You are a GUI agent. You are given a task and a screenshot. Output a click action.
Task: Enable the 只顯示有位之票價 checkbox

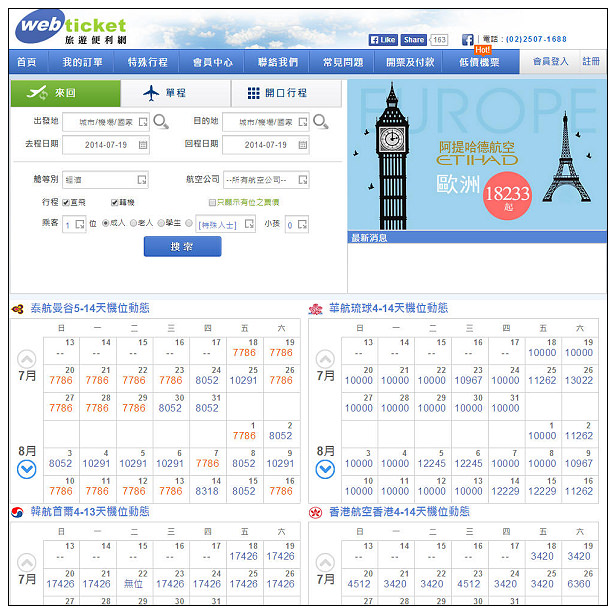pos(212,203)
